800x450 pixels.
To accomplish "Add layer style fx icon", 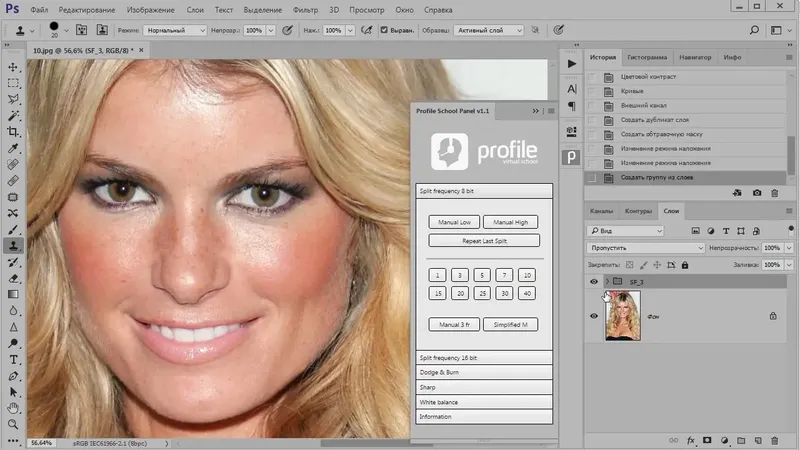I will click(690, 440).
